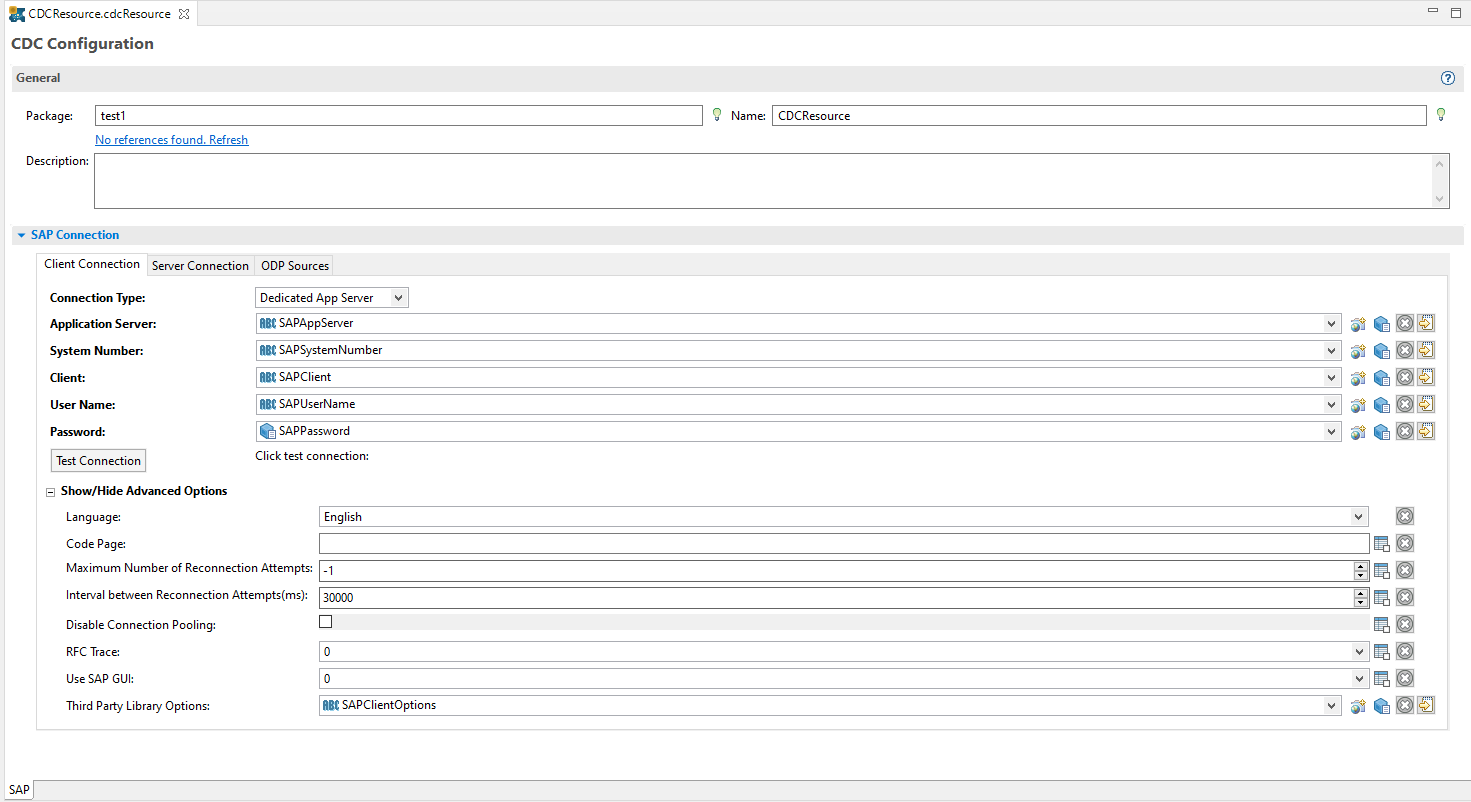Open the Connection Type dropdown
The image size is (1471, 802).
[x=399, y=298]
